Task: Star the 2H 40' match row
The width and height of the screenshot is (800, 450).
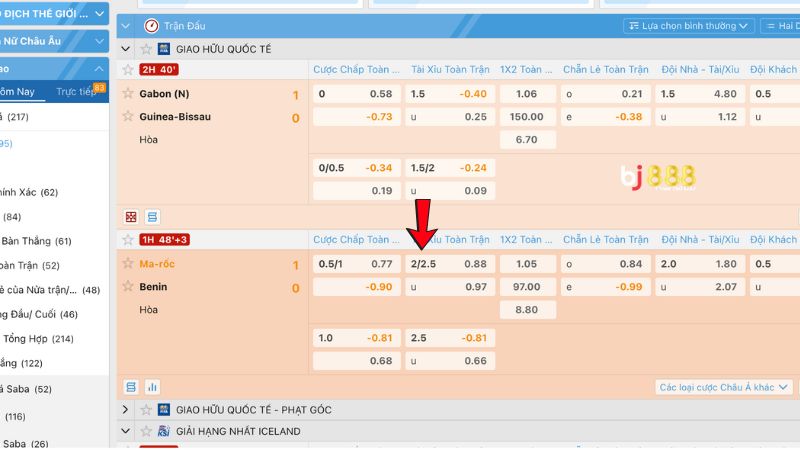Action: pyautogui.click(x=128, y=69)
